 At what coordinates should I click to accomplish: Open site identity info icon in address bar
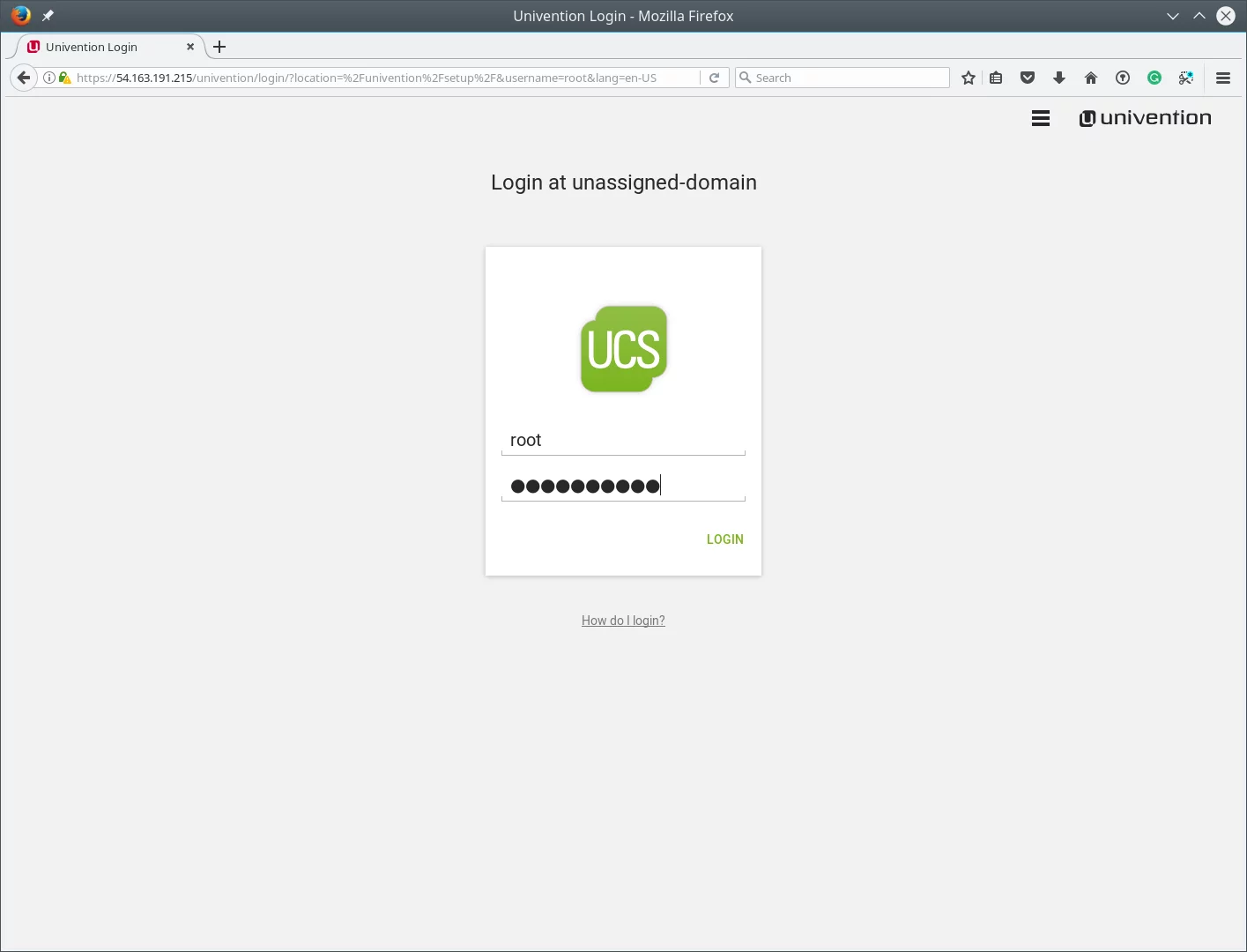(49, 78)
